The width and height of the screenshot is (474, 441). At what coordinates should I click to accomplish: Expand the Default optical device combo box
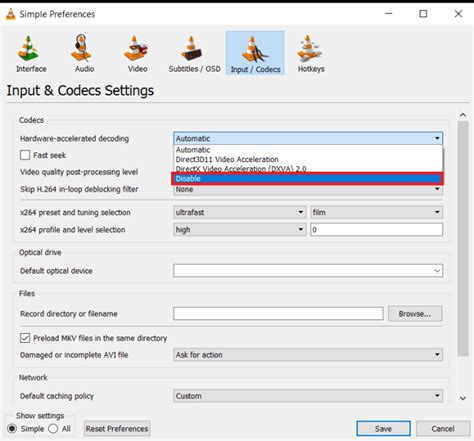(x=308, y=271)
